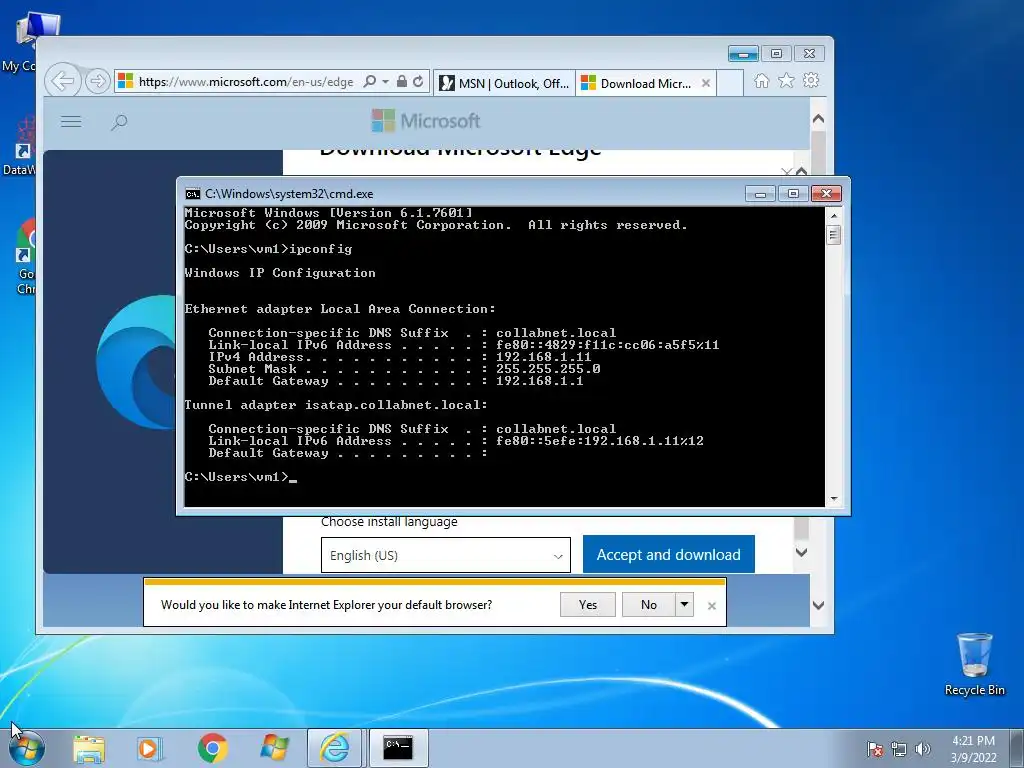Dismiss the default browser notification bar
Image resolution: width=1024 pixels, height=768 pixels.
712,606
